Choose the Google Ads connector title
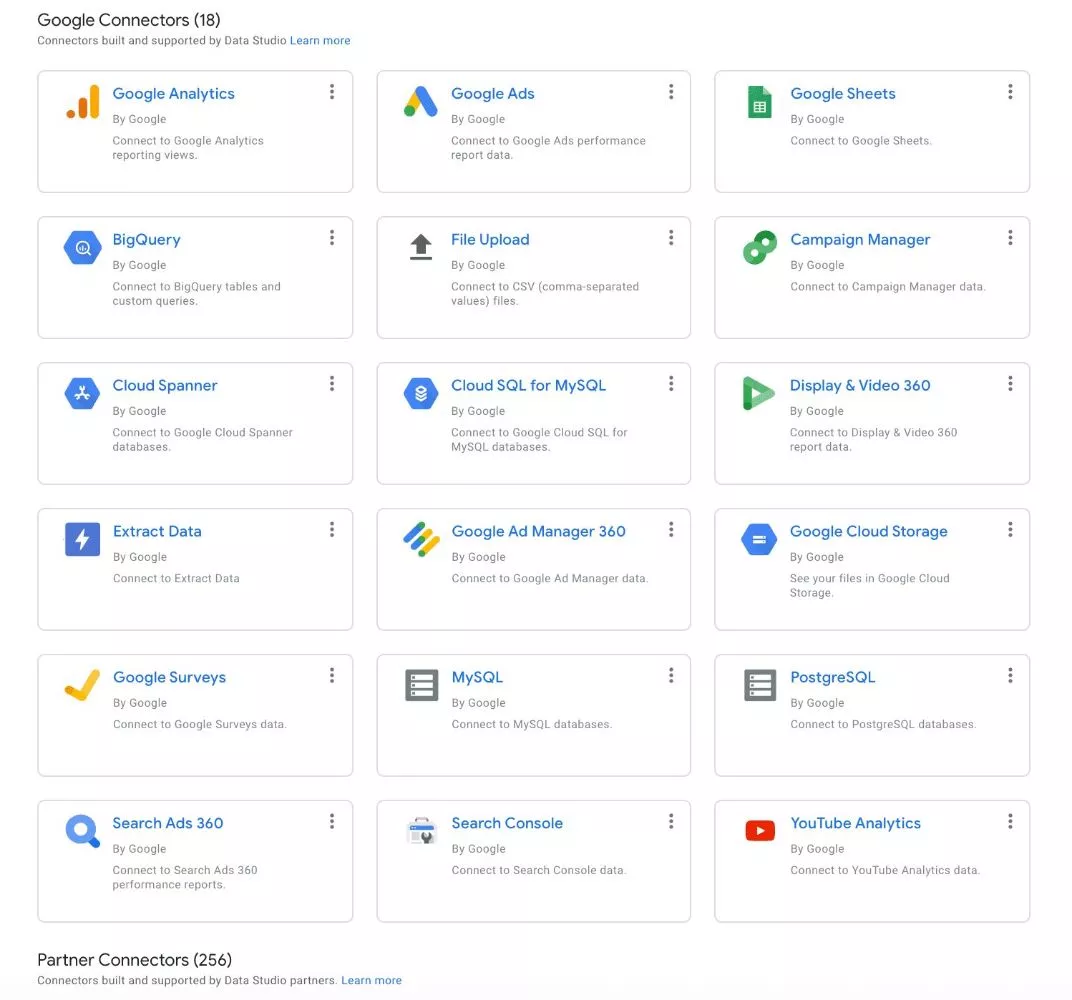This screenshot has height=1000, width=1072. click(493, 94)
